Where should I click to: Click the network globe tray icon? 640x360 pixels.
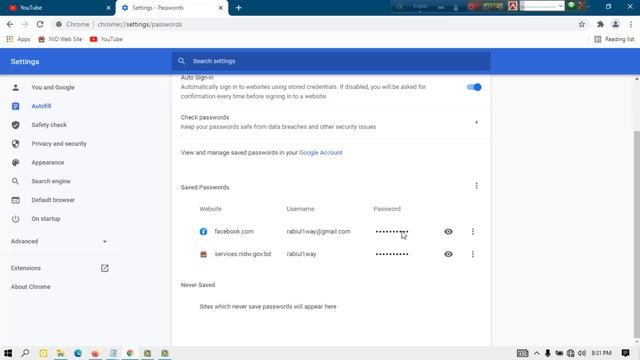571,353
